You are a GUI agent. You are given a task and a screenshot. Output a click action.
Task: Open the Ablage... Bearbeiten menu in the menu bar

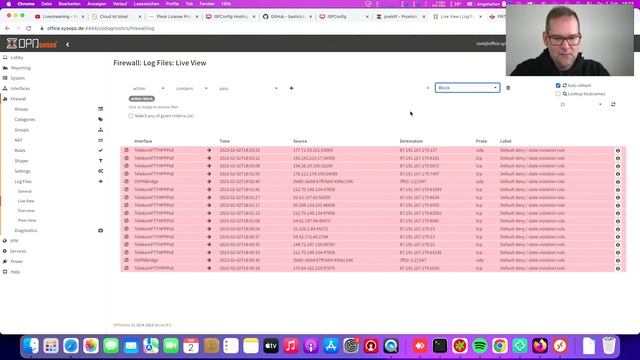(69, 4)
